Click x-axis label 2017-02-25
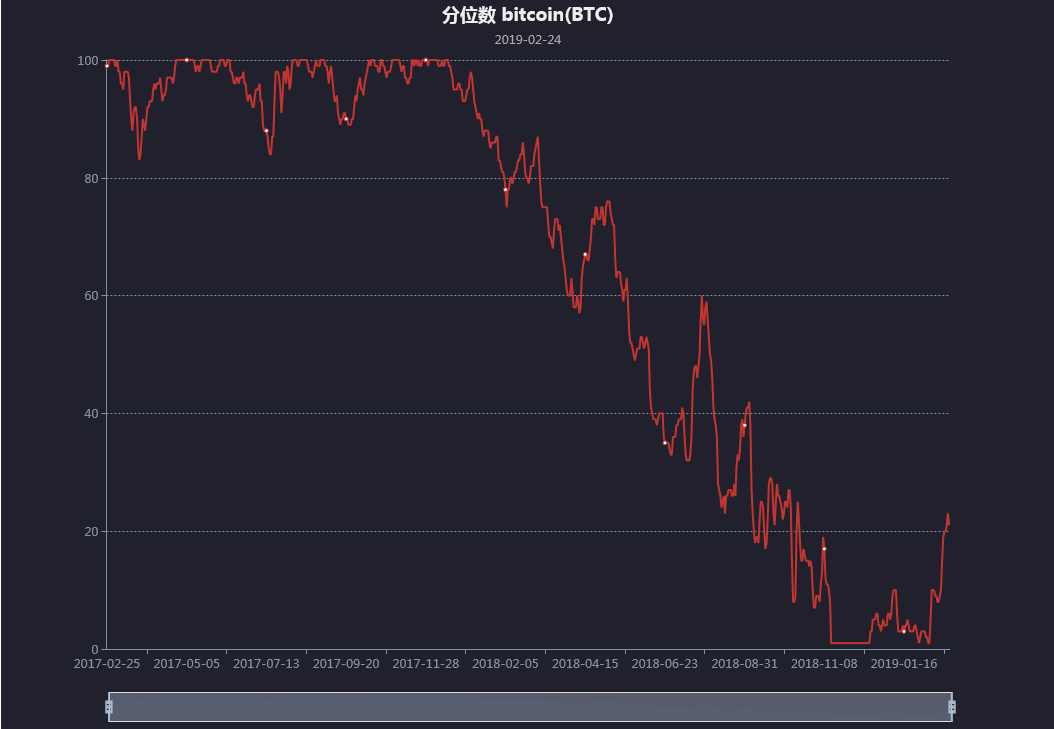 pos(107,664)
